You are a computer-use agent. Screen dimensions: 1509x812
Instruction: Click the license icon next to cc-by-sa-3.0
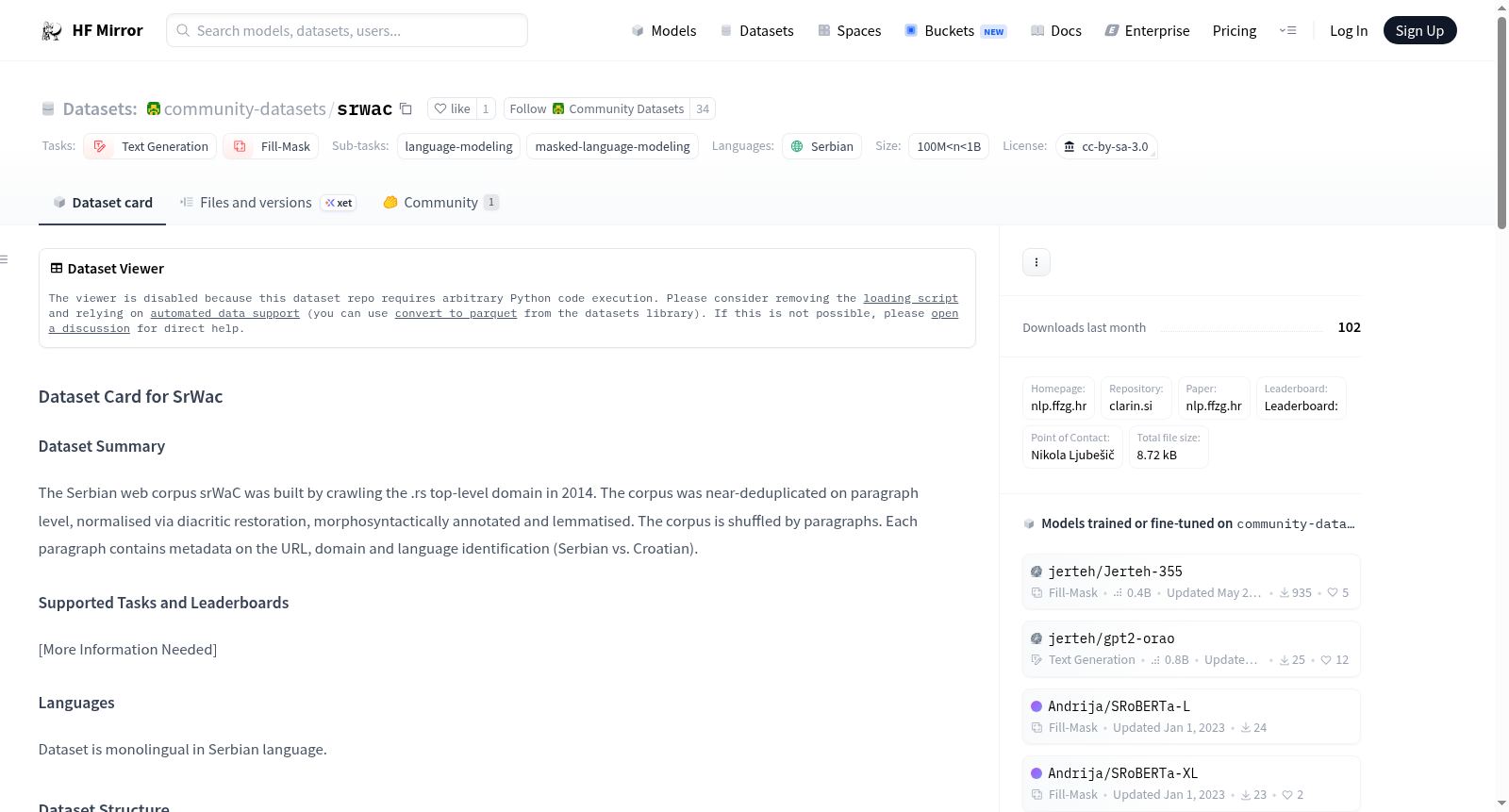point(1070,146)
